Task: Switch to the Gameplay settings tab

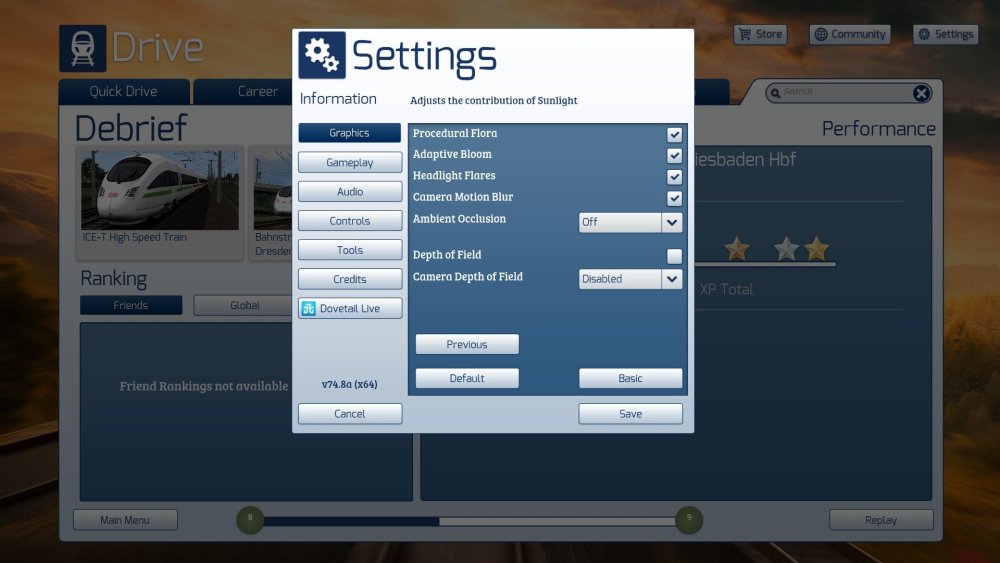Action: coord(350,162)
